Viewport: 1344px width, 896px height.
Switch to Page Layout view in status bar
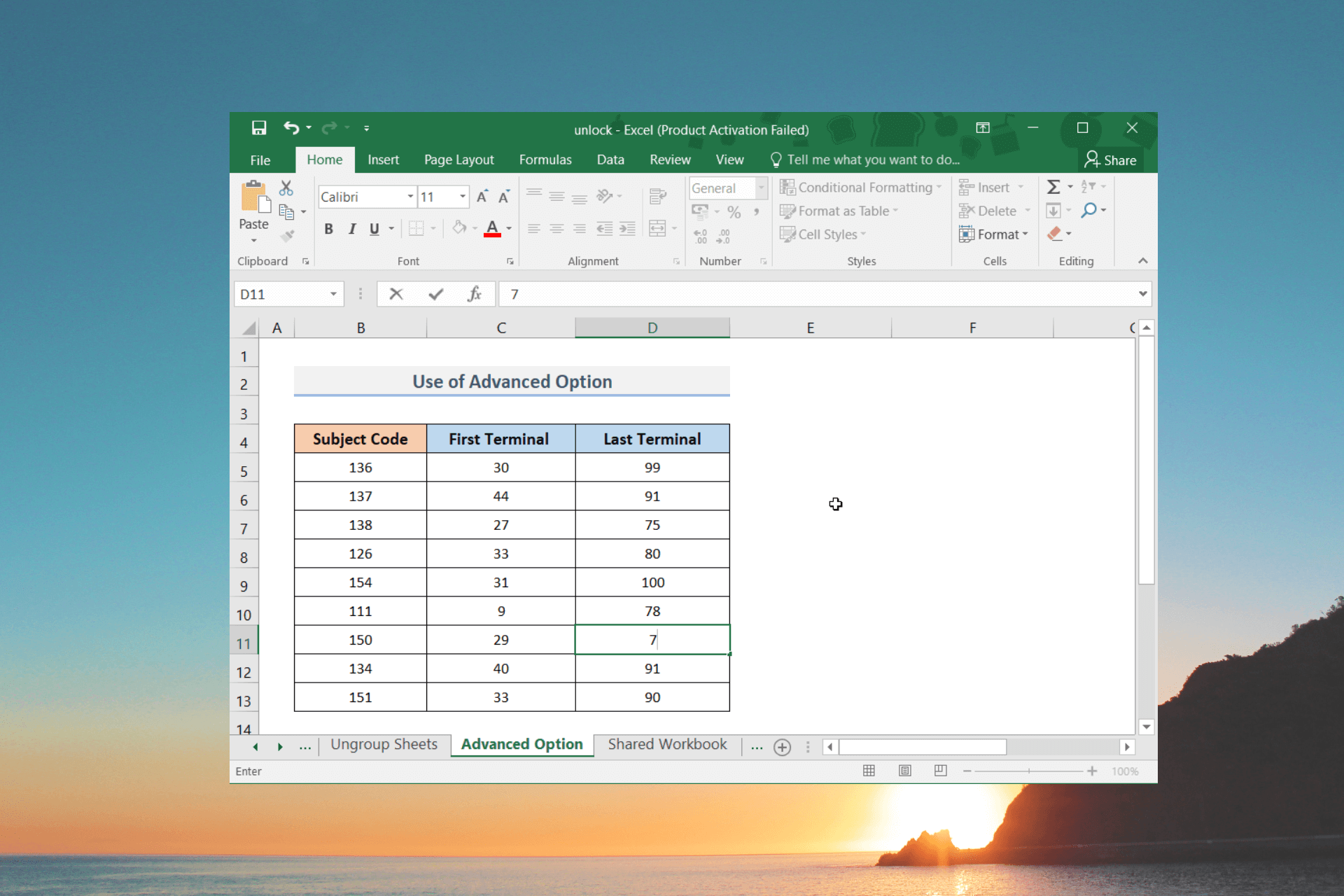click(905, 771)
